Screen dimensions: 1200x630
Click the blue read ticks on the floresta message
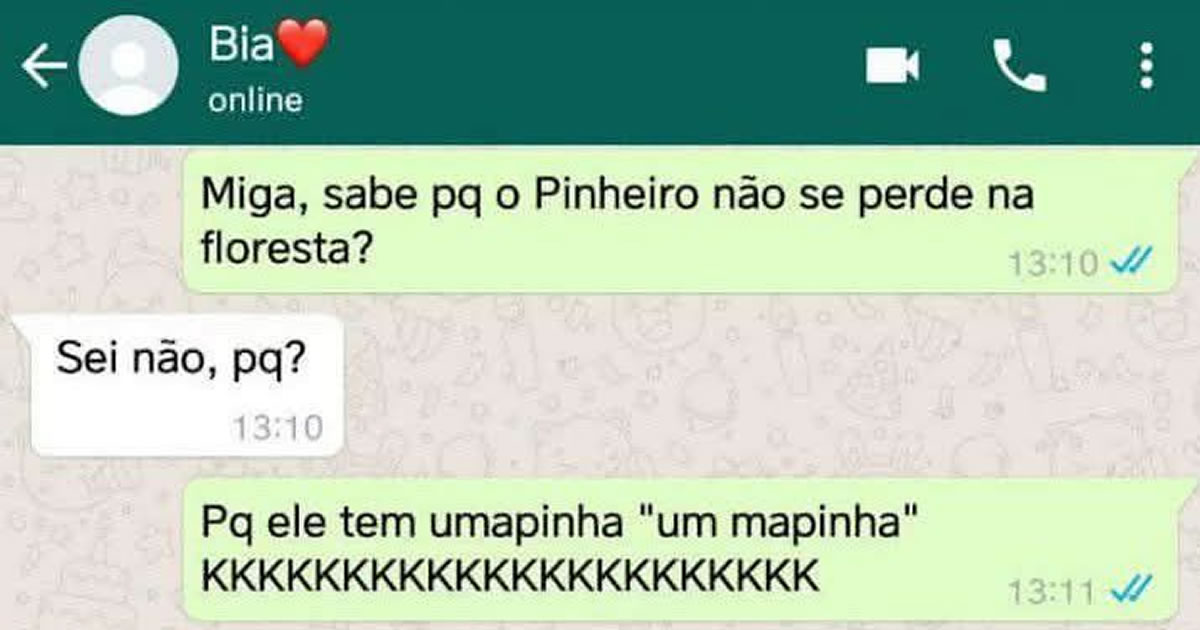pos(1134,264)
